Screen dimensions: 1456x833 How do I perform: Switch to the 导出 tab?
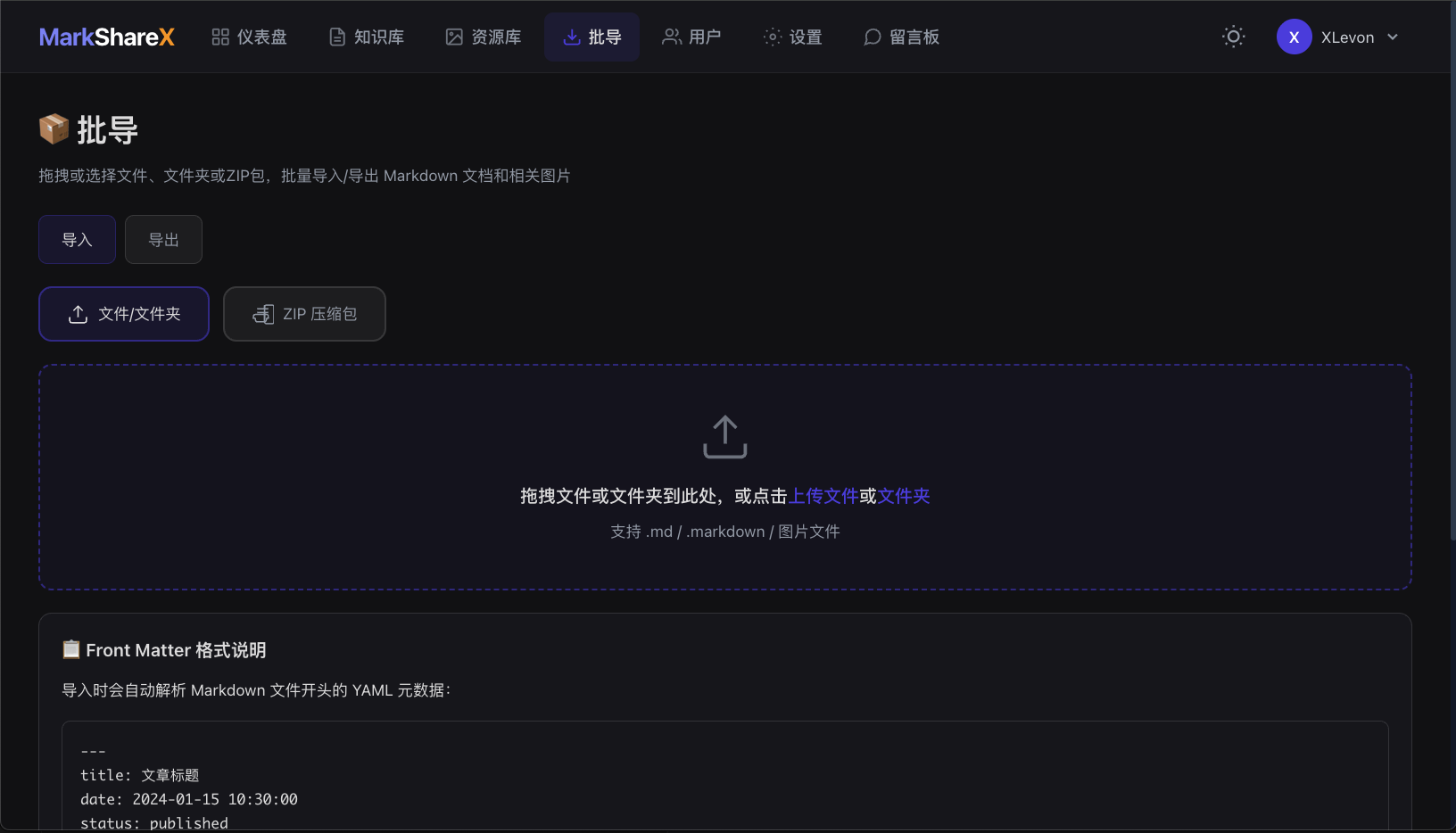click(x=164, y=240)
